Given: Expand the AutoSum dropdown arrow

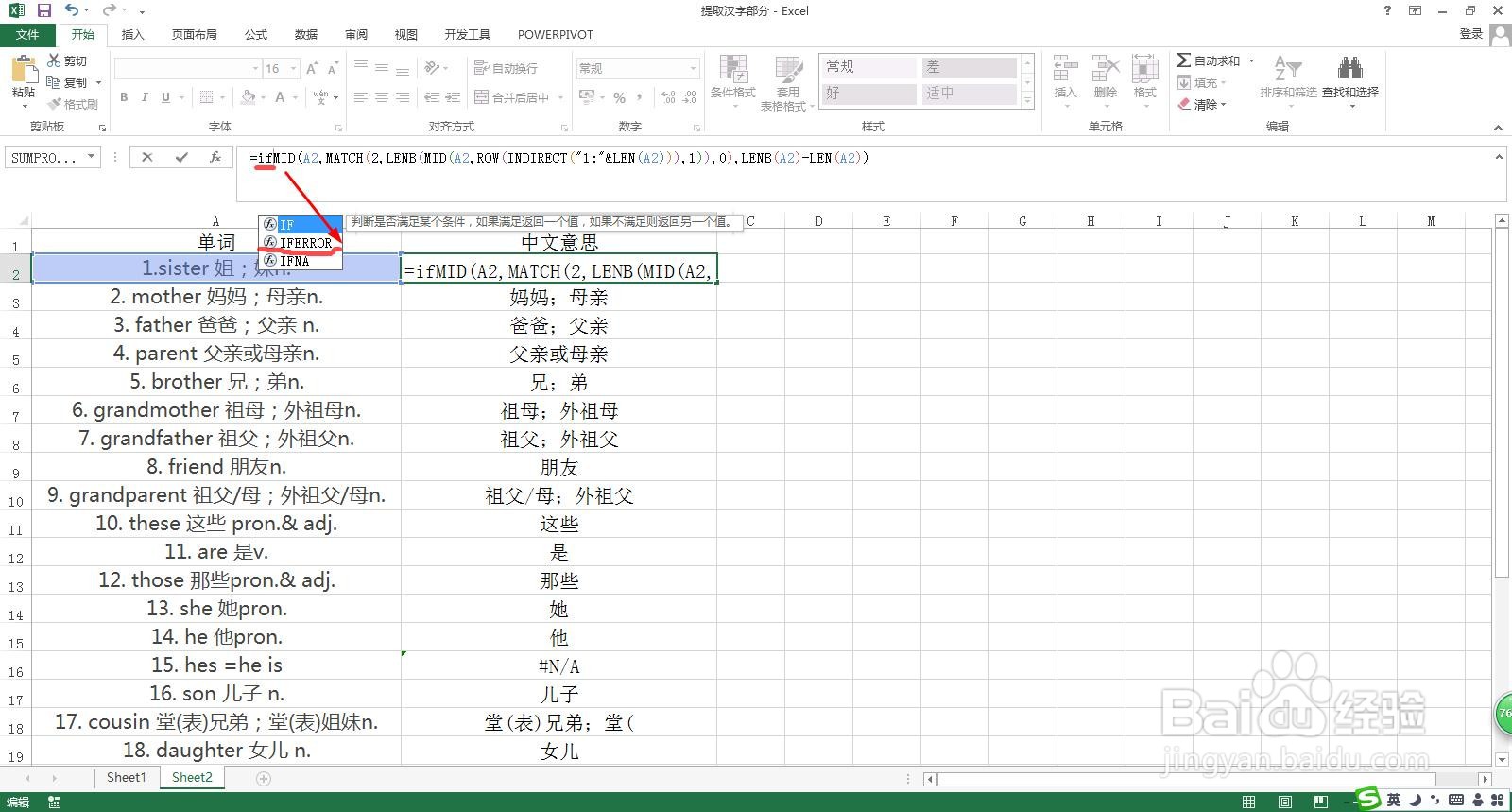Looking at the screenshot, I should pos(1251,60).
